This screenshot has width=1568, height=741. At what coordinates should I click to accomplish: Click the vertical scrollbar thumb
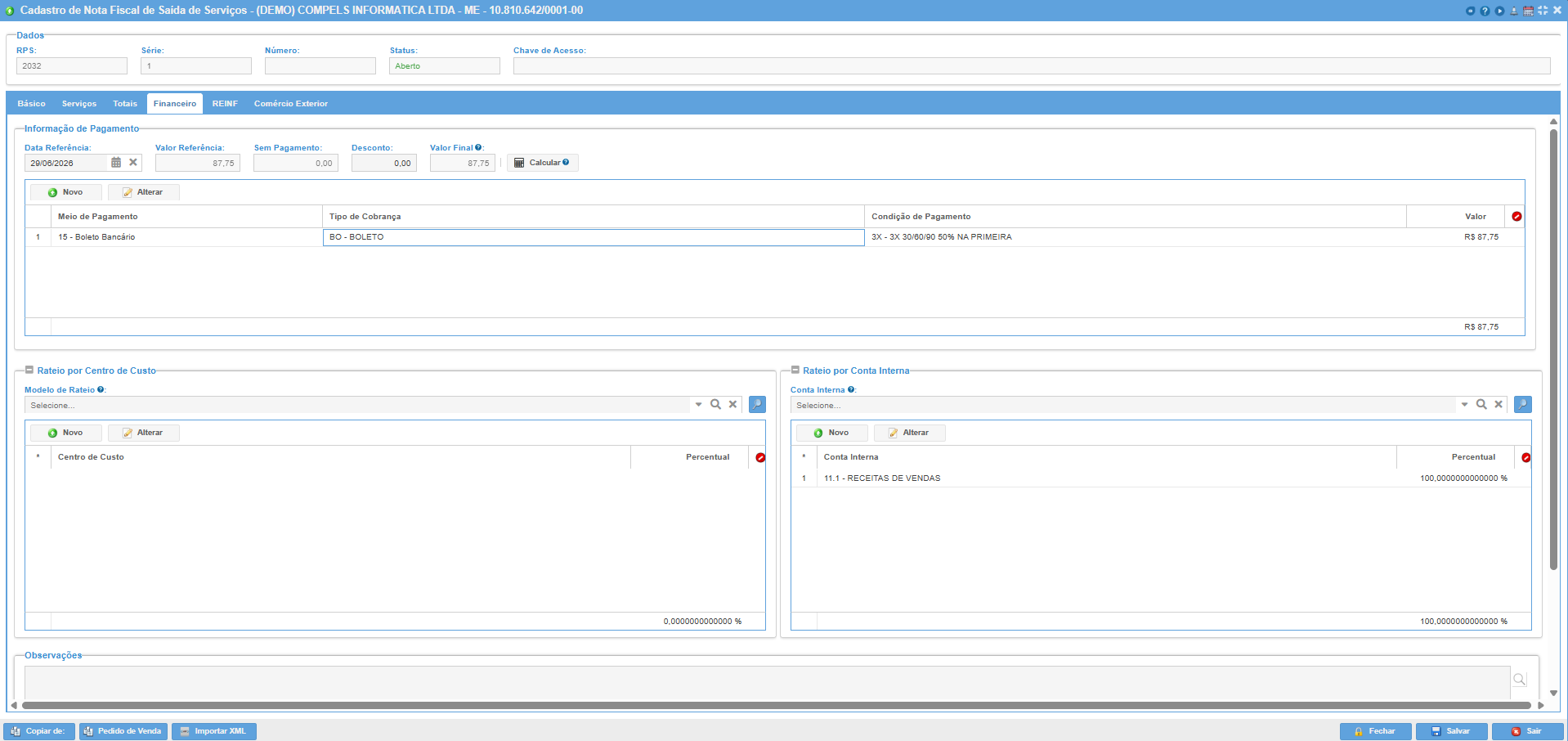[x=1554, y=348]
